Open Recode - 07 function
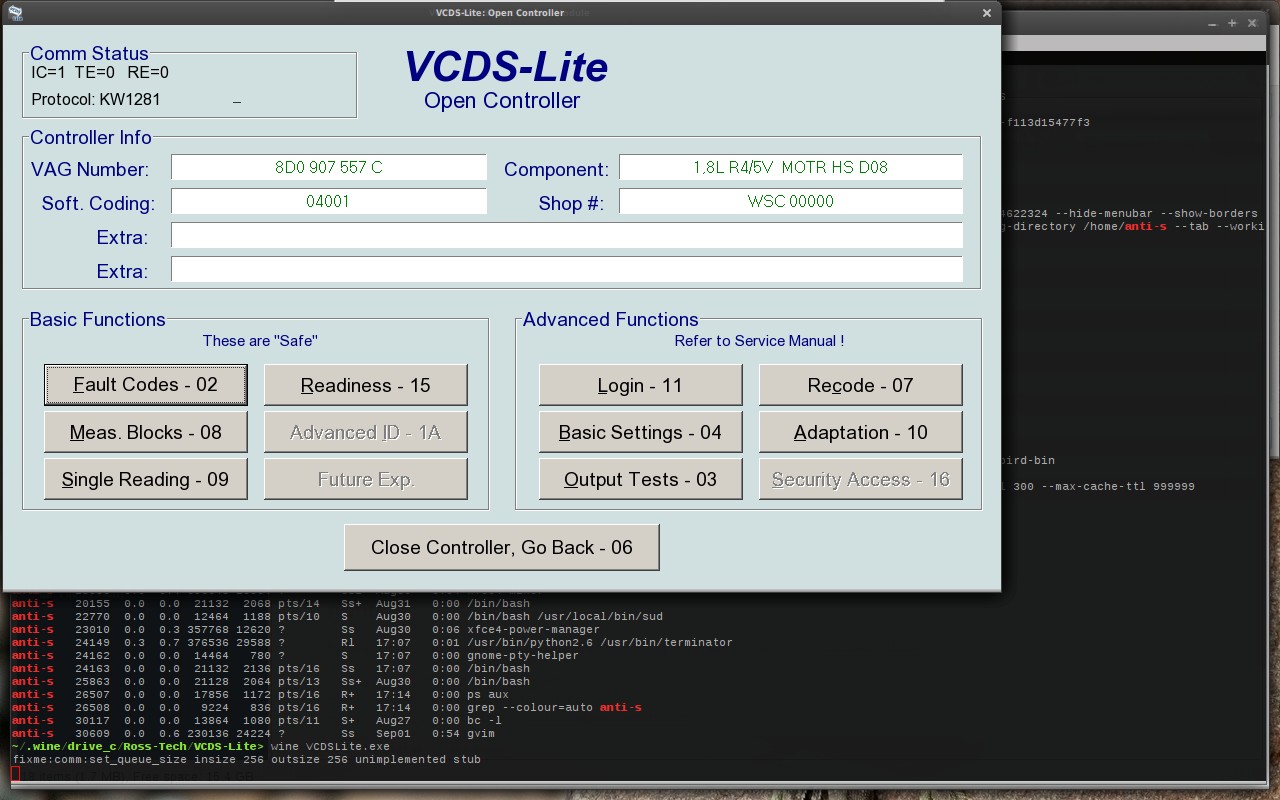The height and width of the screenshot is (800, 1280). pos(861,385)
